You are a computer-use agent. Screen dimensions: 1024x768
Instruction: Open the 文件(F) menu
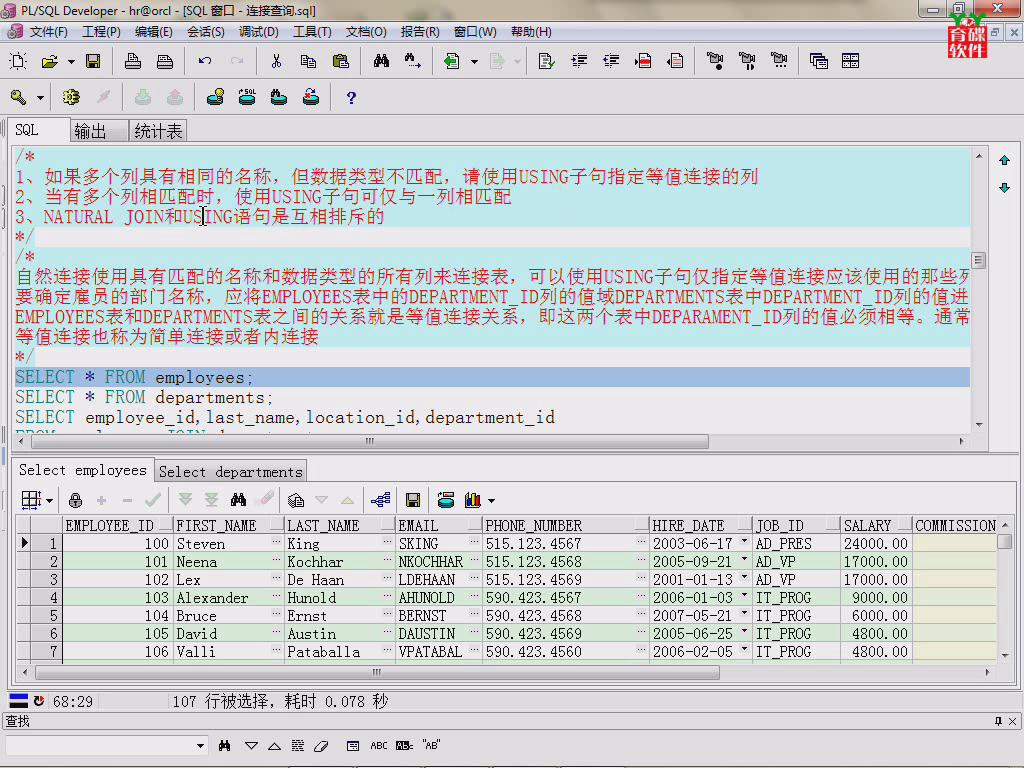click(x=48, y=32)
